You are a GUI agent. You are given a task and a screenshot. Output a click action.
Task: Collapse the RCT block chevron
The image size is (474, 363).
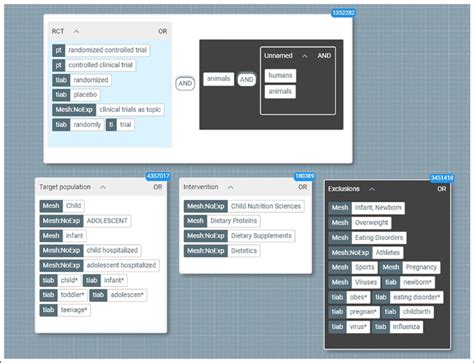click(76, 31)
